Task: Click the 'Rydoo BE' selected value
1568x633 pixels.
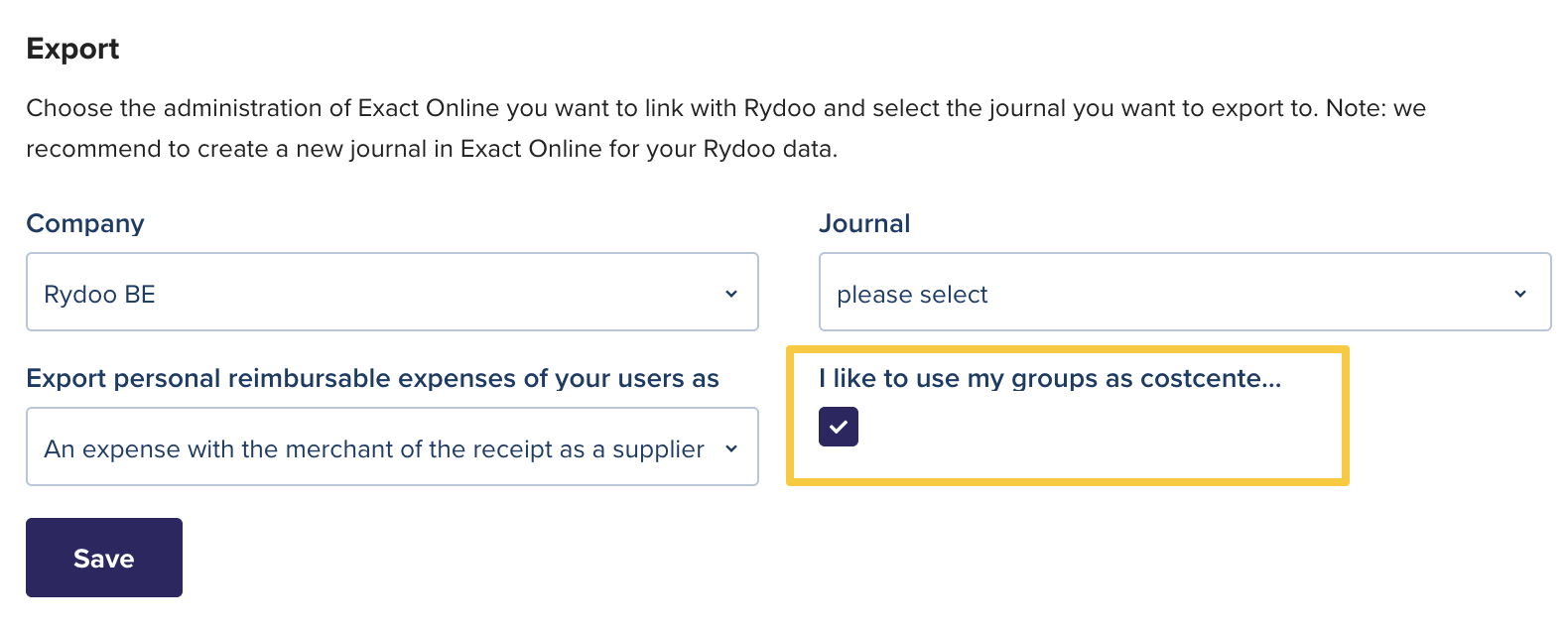Action: pyautogui.click(x=100, y=295)
